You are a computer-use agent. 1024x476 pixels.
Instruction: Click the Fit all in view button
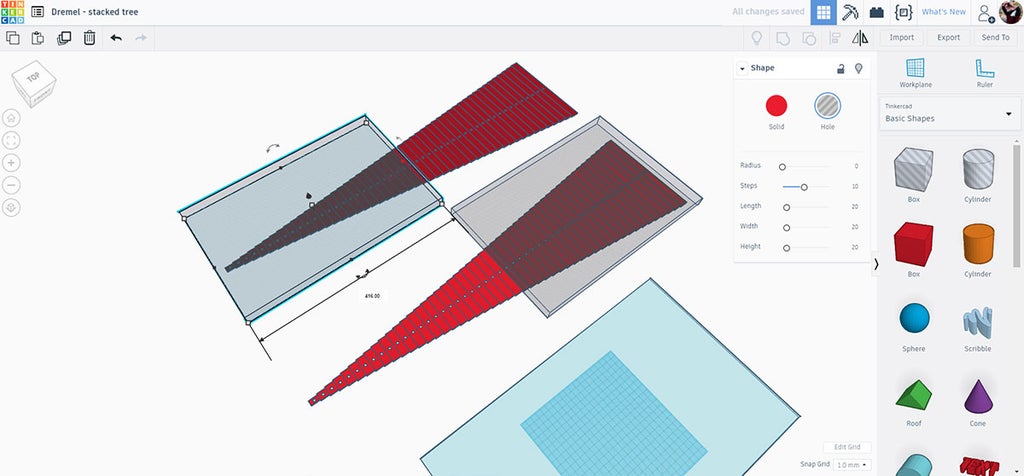[x=12, y=140]
